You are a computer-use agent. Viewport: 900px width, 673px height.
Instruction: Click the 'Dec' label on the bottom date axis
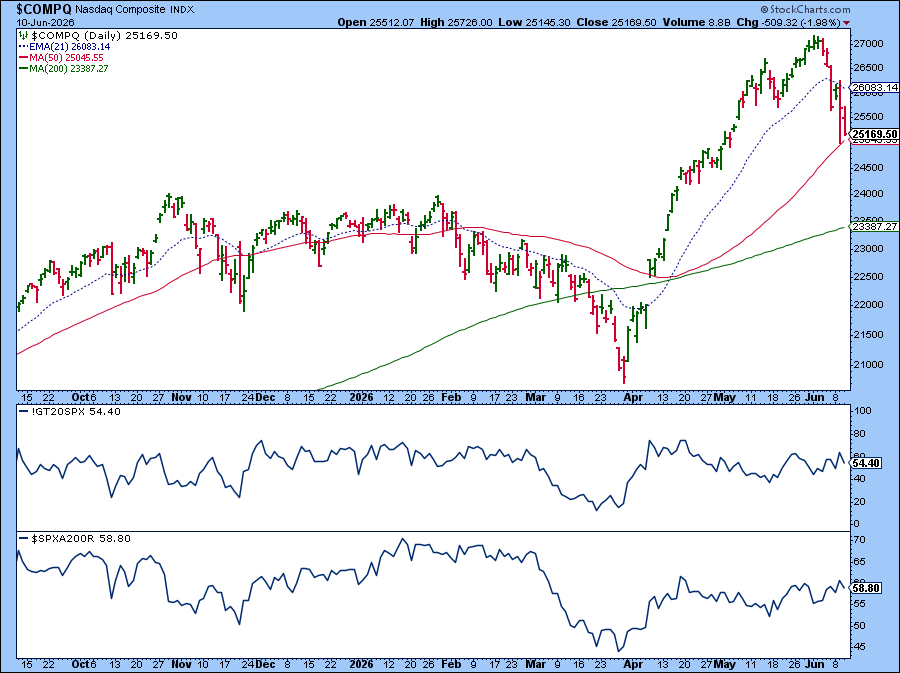click(x=265, y=664)
